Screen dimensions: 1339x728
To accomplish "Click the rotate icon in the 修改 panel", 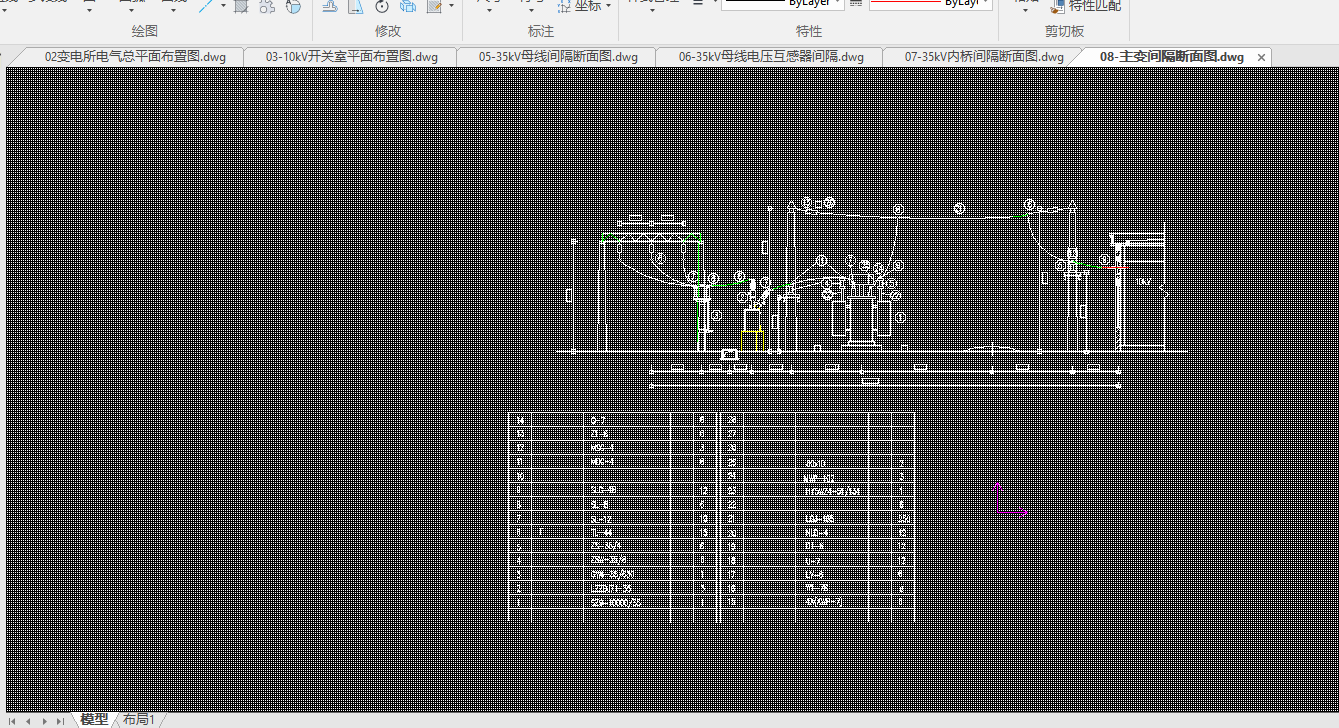I will click(382, 6).
